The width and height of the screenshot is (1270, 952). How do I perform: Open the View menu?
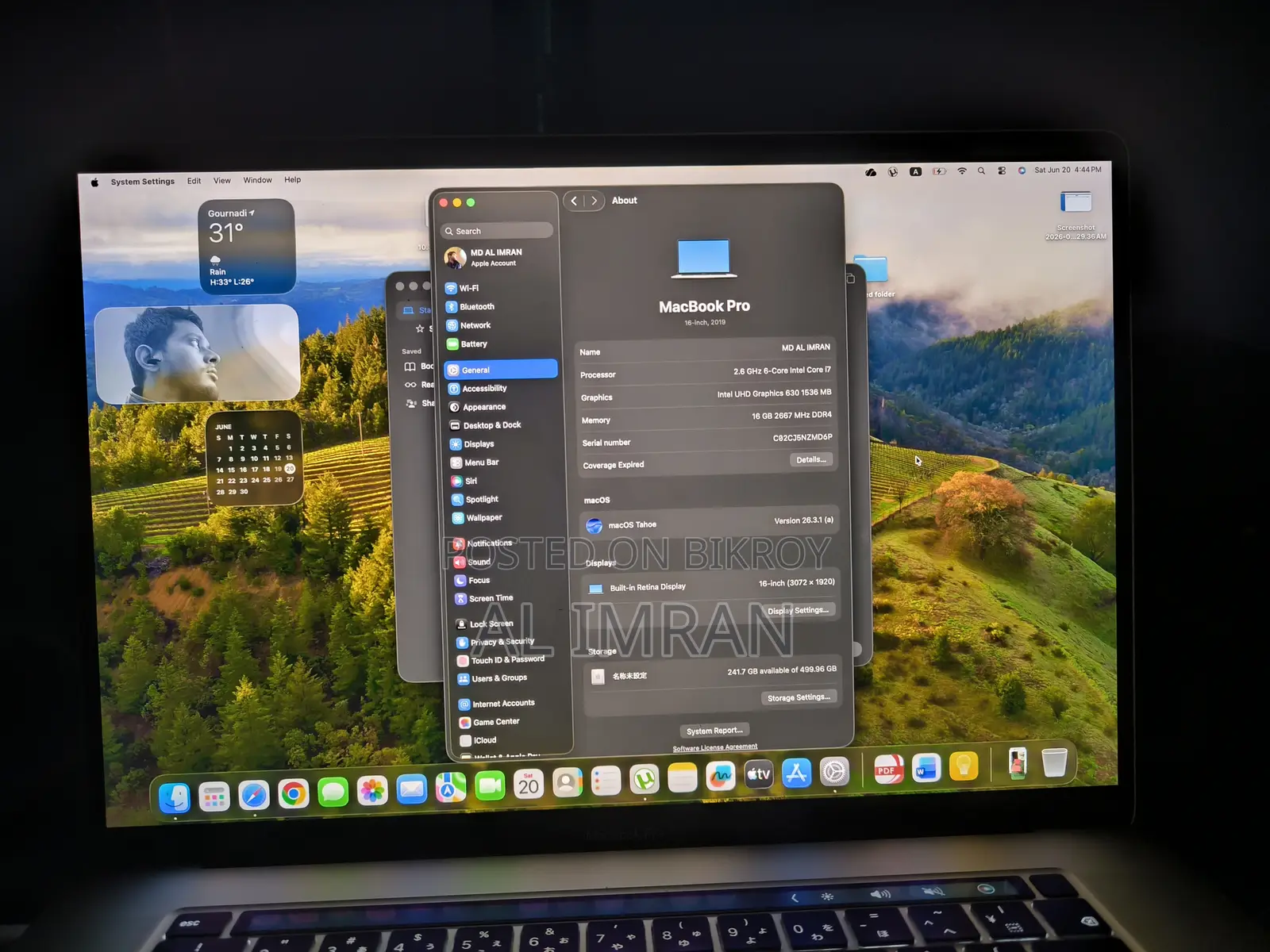pos(222,181)
